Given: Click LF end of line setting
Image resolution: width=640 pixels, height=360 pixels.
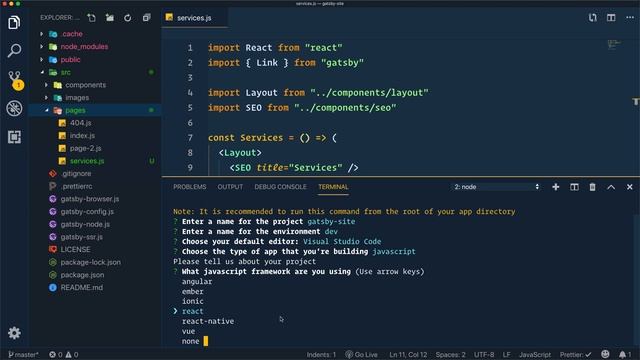Looking at the screenshot, I should (x=506, y=354).
